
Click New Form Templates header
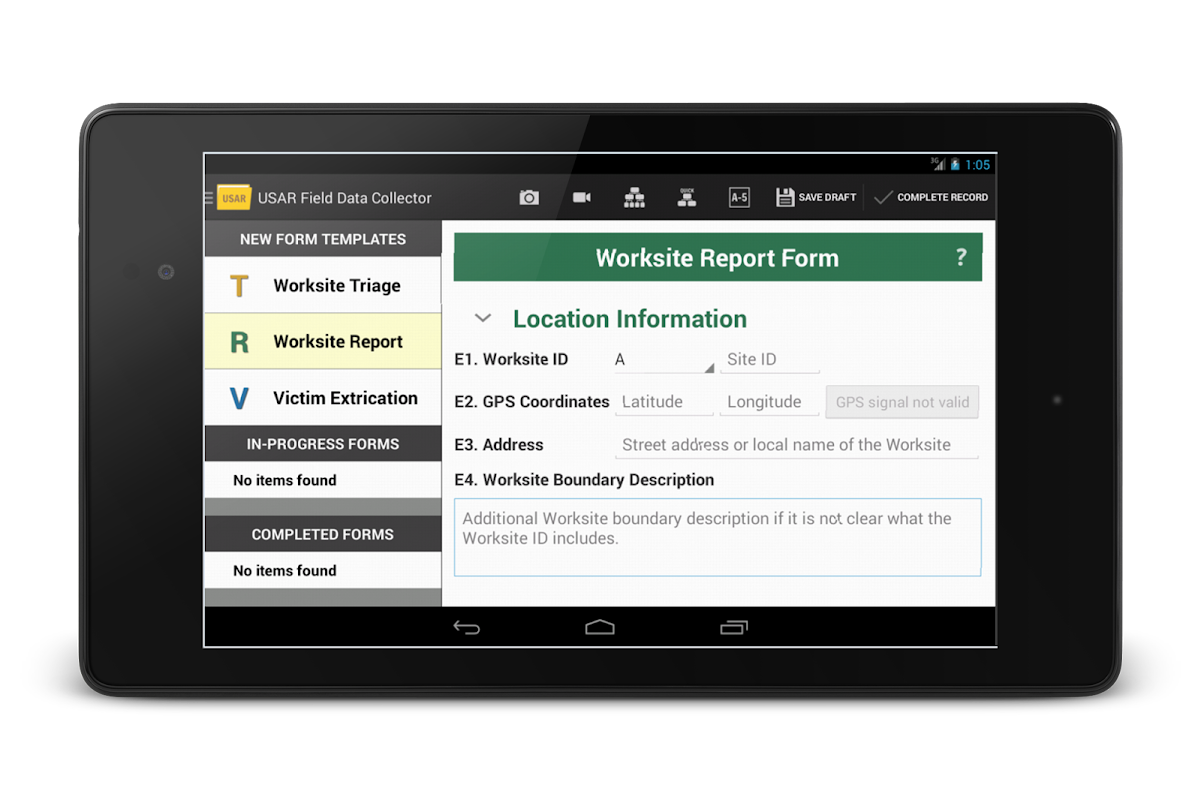coord(323,239)
